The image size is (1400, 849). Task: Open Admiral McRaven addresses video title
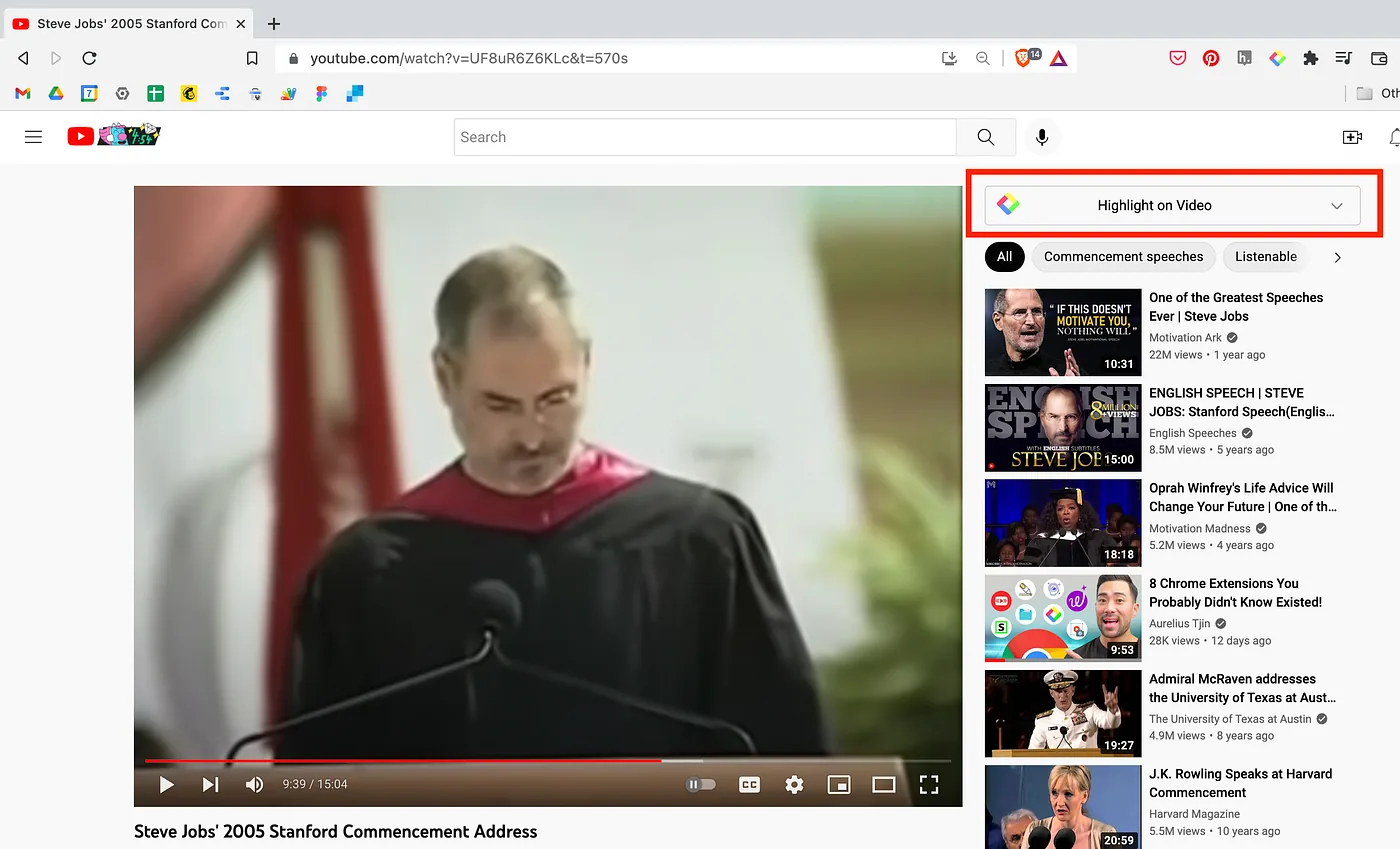(1242, 688)
